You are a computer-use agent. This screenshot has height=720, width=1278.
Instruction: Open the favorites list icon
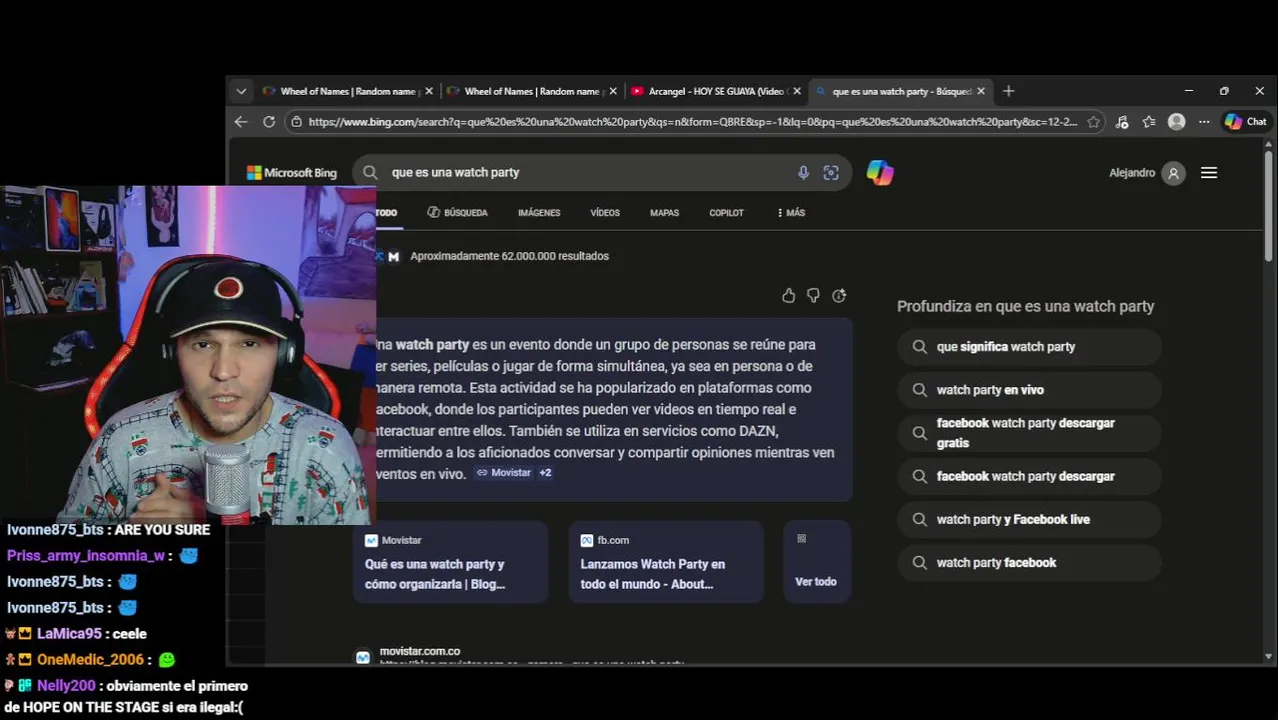pos(1149,122)
